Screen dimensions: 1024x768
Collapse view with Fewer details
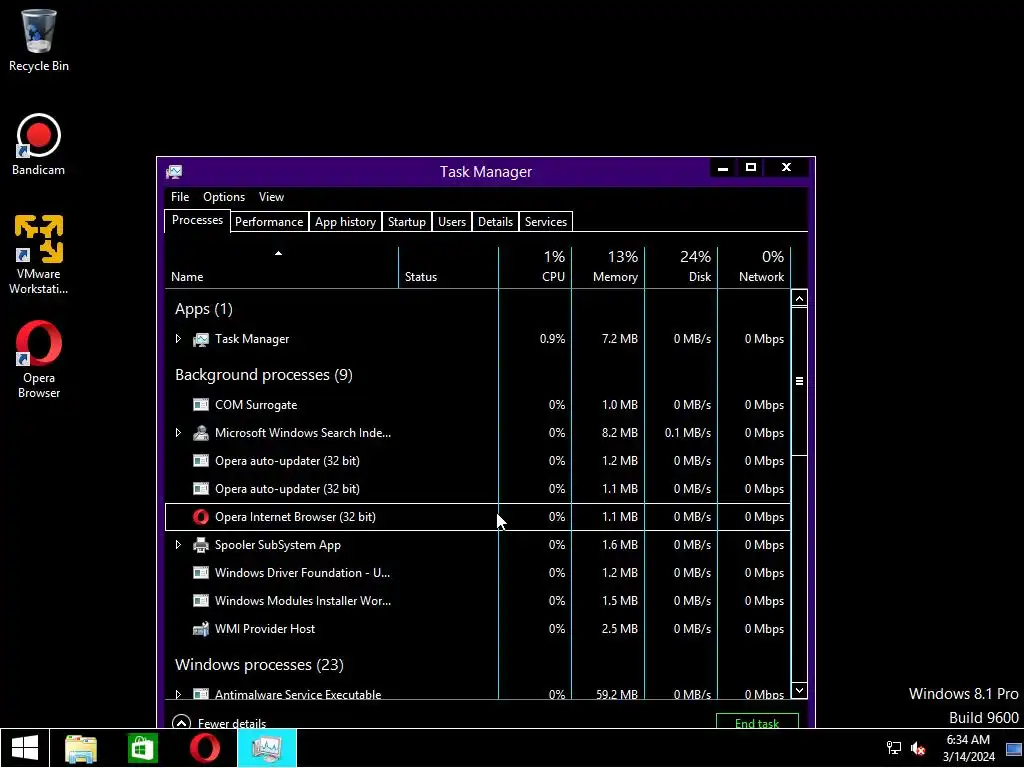coord(219,722)
